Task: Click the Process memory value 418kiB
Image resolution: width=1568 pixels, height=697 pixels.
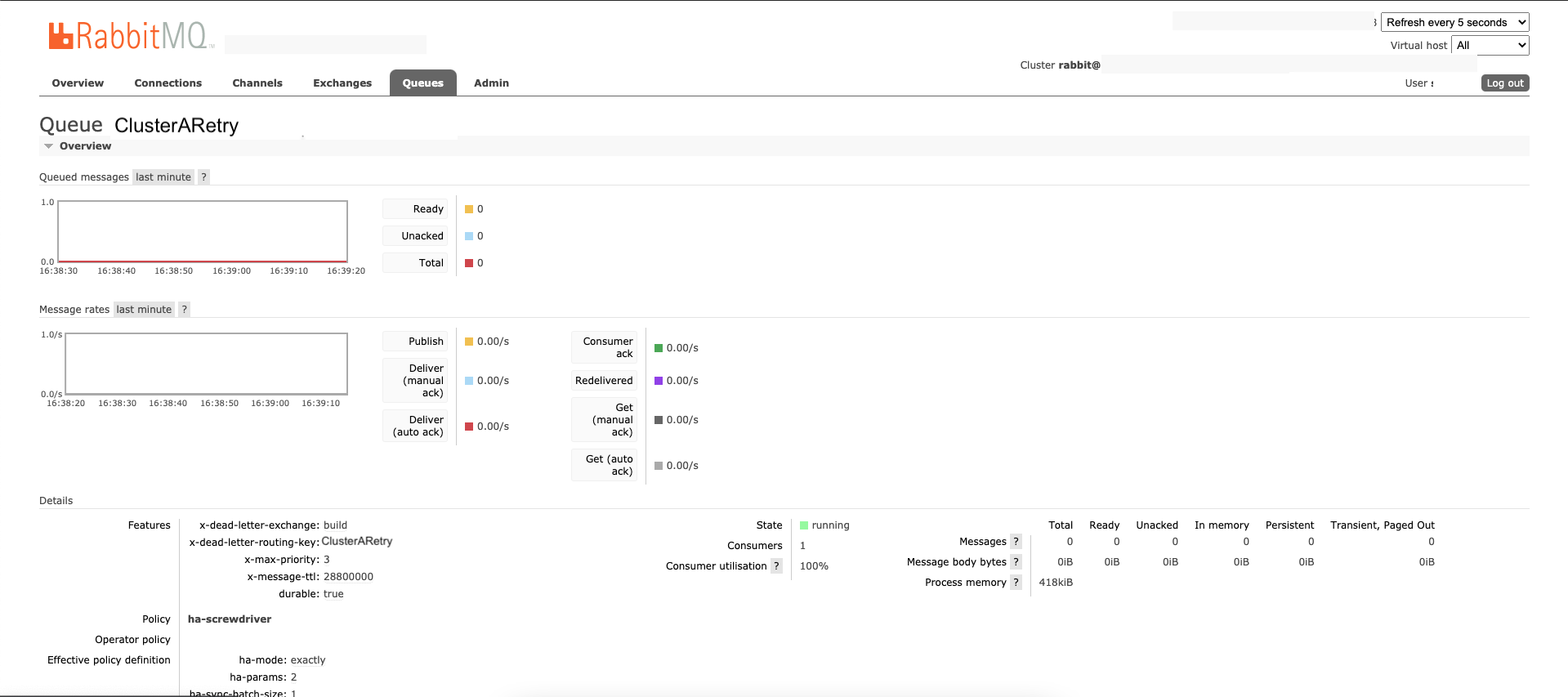Action: (1056, 583)
